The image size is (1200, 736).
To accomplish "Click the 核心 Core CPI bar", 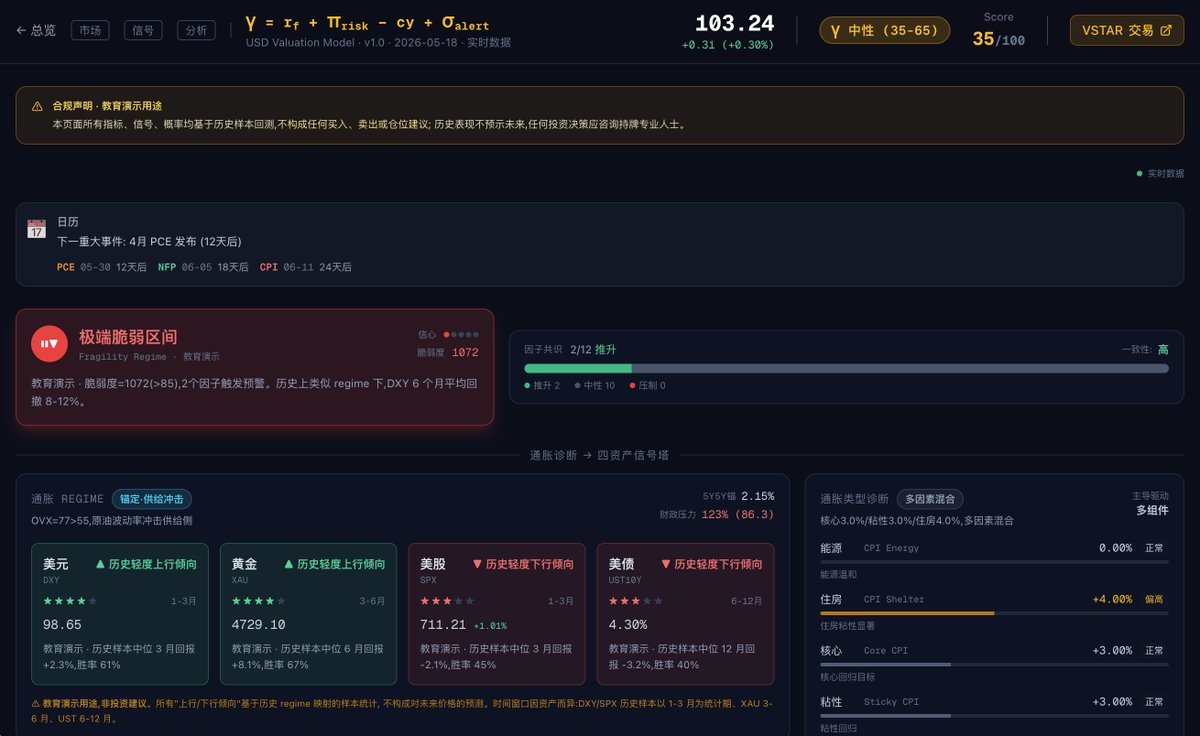I will click(x=994, y=664).
